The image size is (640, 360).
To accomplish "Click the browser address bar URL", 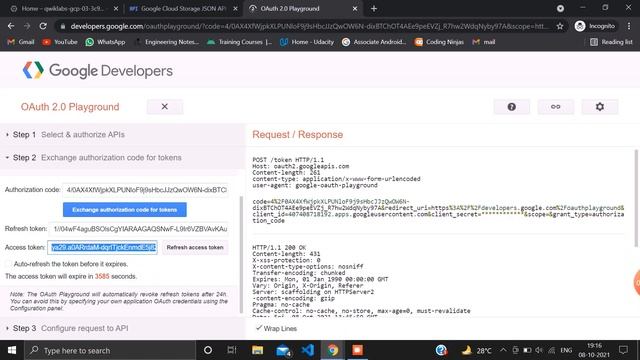I will pos(309,26).
